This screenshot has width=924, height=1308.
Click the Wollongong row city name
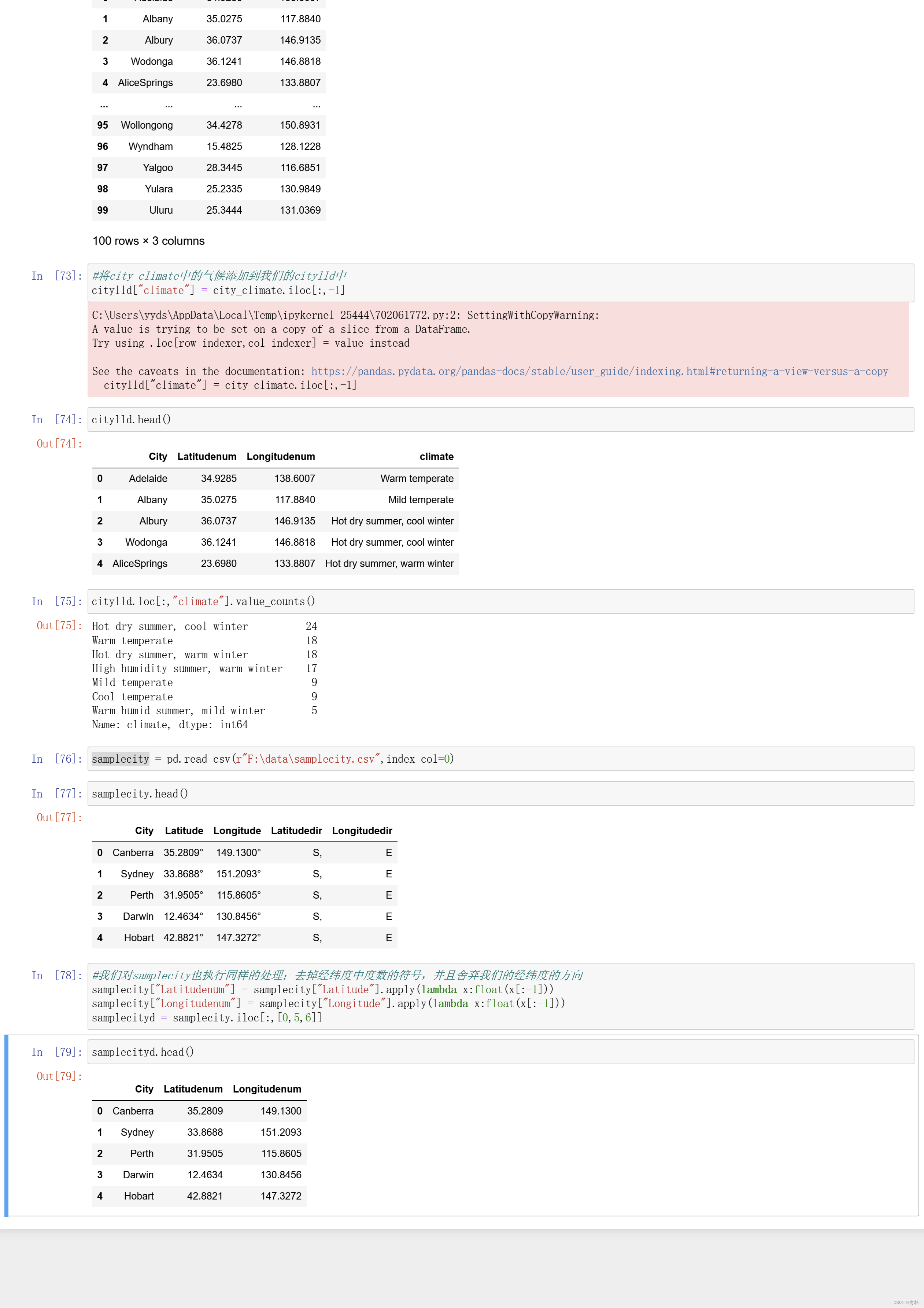[147, 125]
